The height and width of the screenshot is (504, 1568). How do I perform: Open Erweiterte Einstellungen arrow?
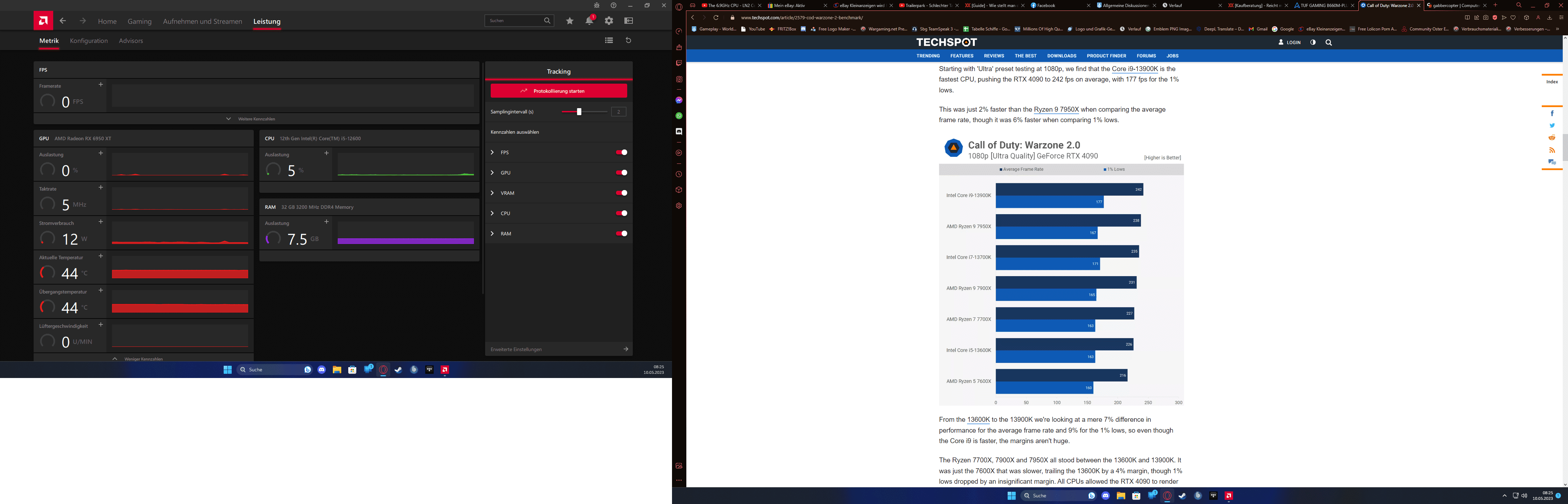point(626,349)
